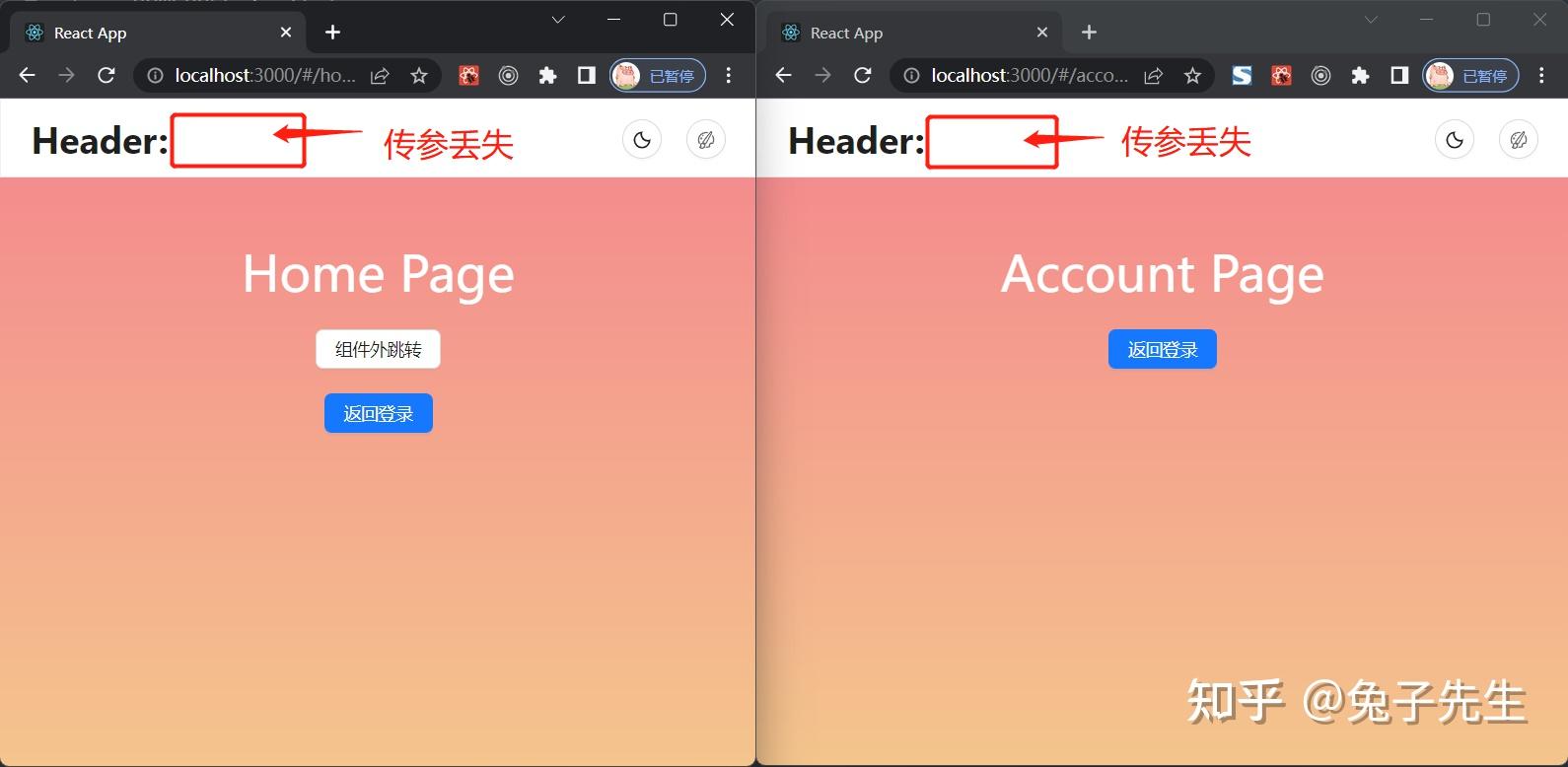Go forward in the Account Page browser window
The height and width of the screenshot is (767, 1568).
(822, 76)
